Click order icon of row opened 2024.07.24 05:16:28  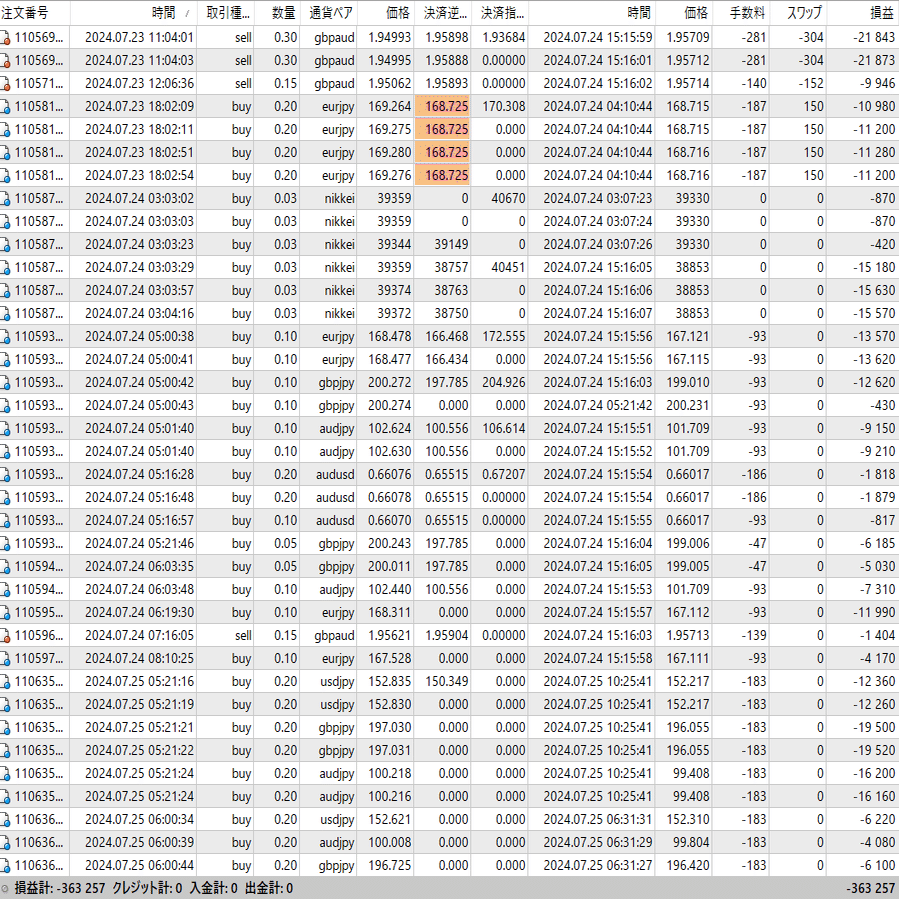tap(5, 475)
